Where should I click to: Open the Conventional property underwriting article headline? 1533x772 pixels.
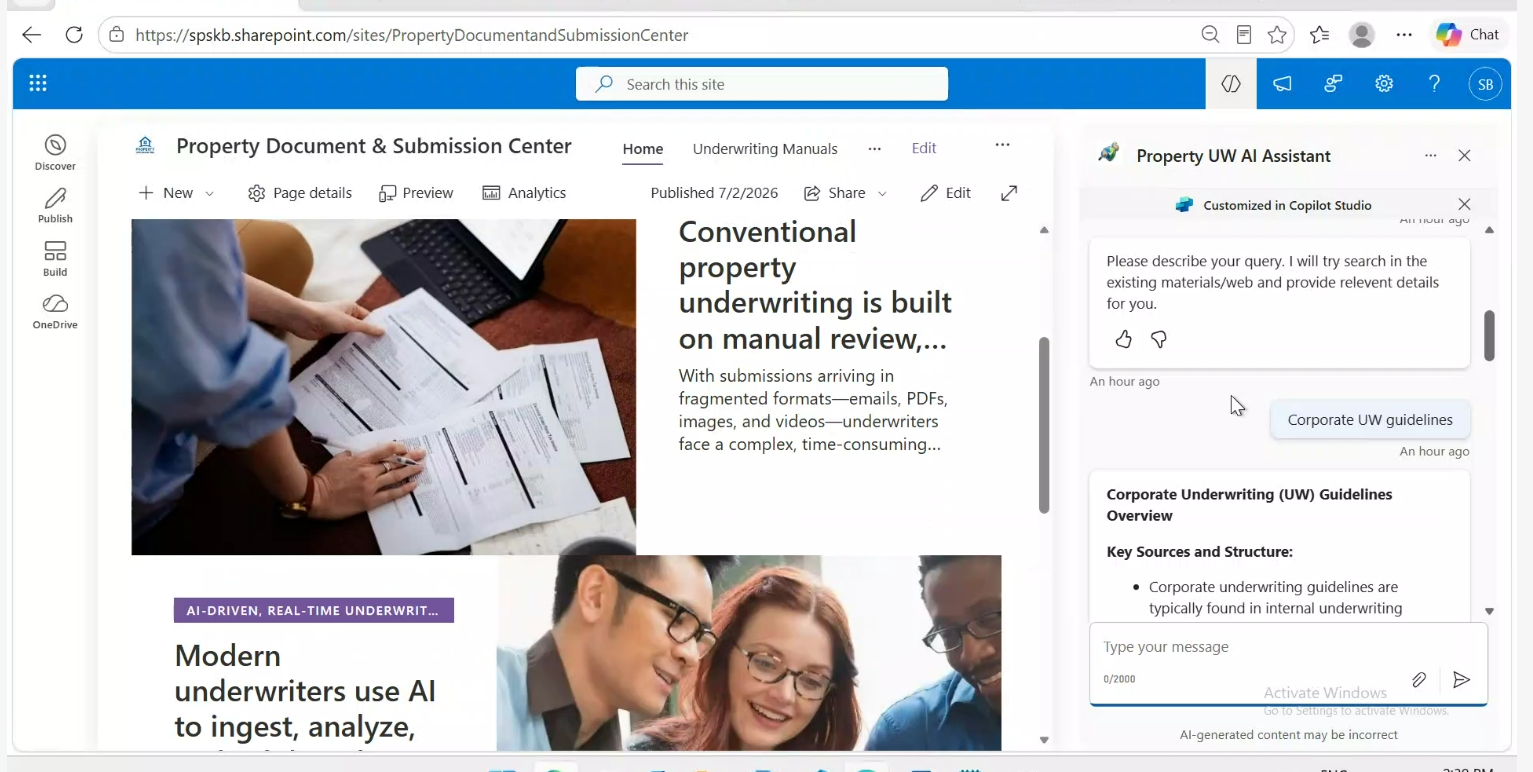click(815, 285)
